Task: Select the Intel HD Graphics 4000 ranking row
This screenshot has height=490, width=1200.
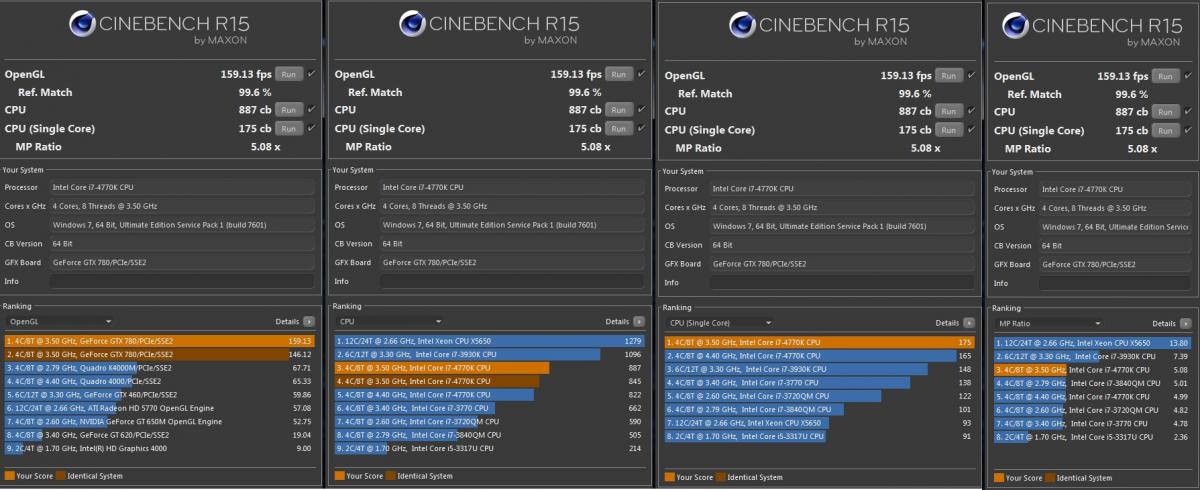Action: (159, 449)
